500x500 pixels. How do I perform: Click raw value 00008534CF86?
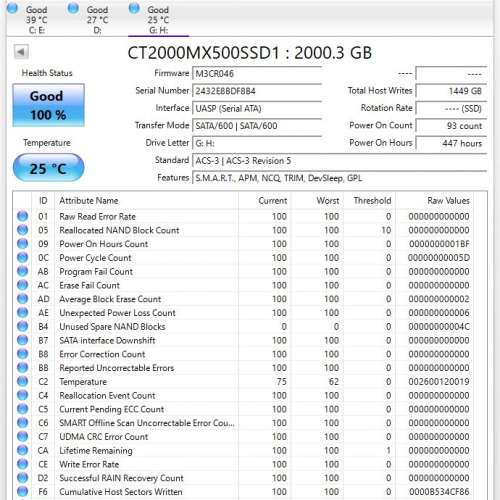point(439,492)
